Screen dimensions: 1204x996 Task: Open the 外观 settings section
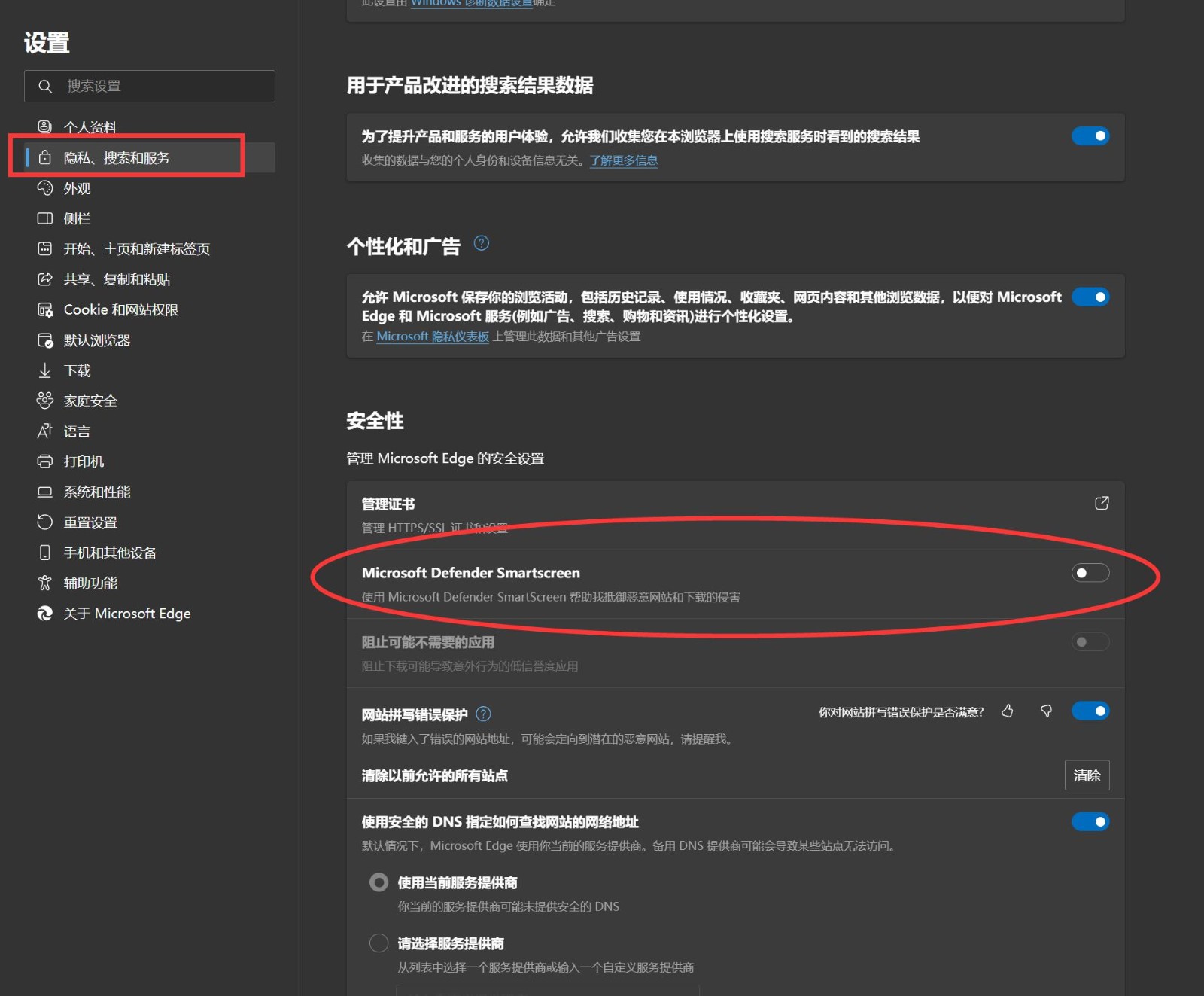(x=77, y=188)
